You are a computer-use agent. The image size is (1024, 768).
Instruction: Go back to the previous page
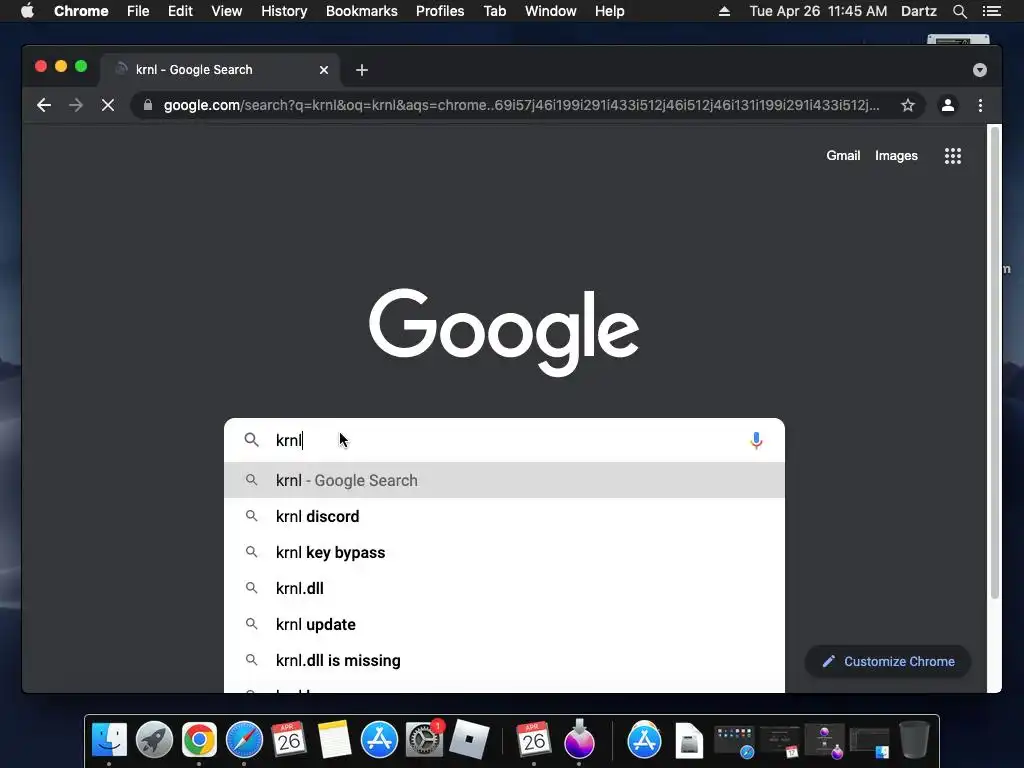[44, 105]
